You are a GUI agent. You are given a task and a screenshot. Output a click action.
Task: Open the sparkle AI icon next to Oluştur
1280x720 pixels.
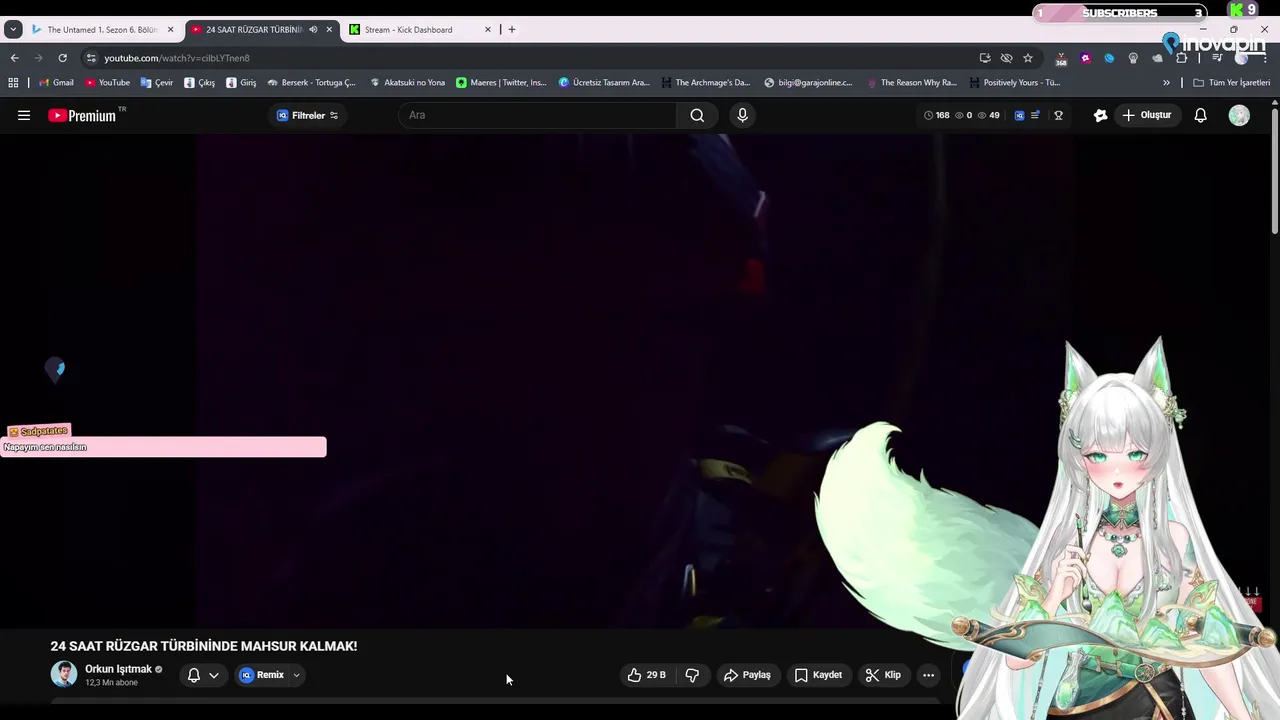coord(1100,115)
